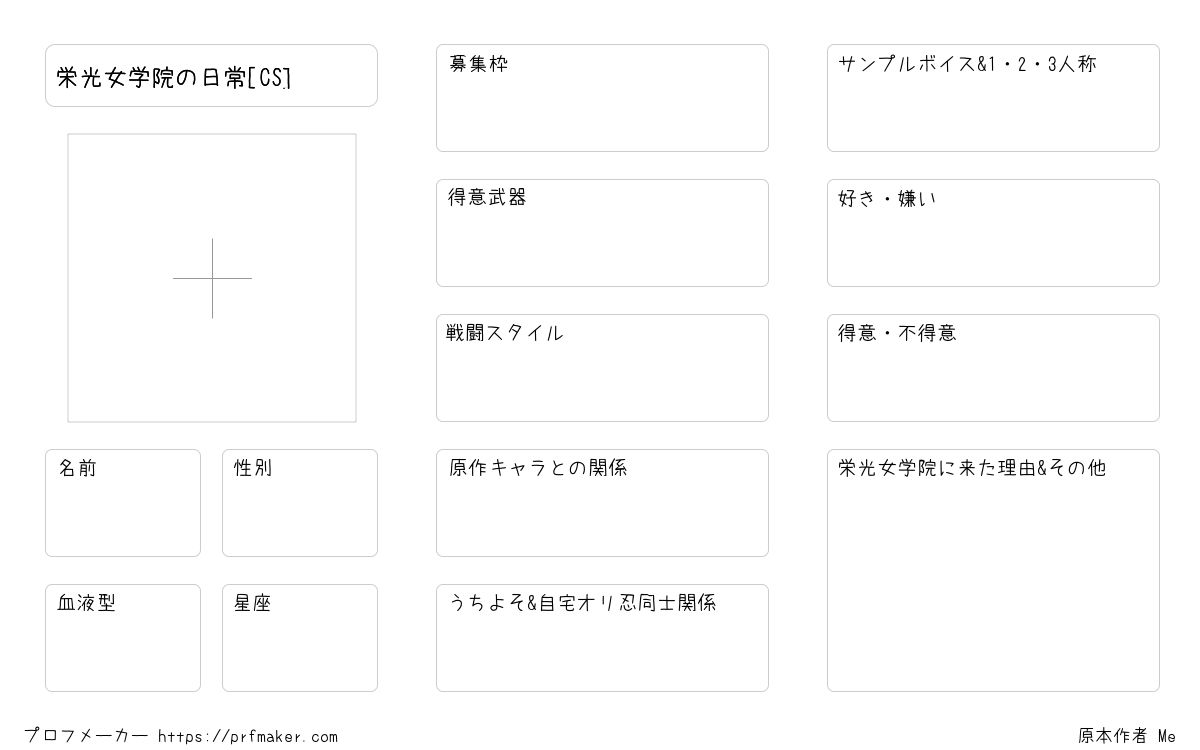
Task: Click the plus crosshair in image placeholder
Action: pos(212,278)
